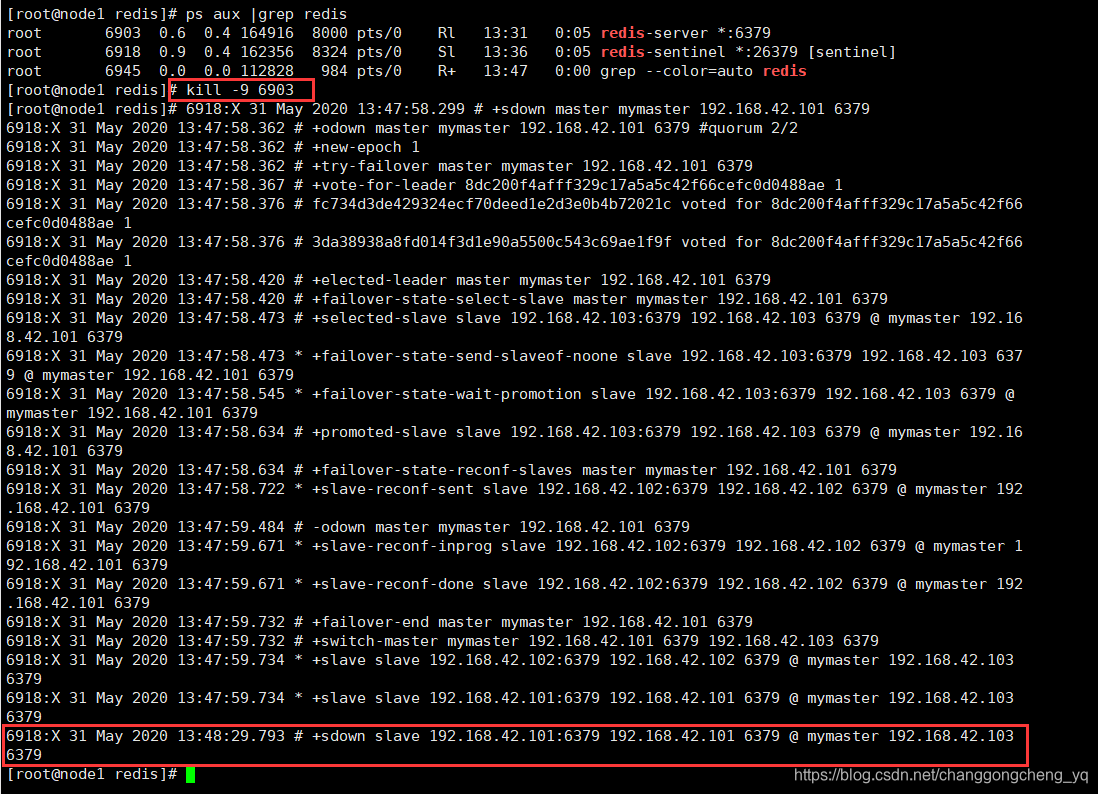Image resolution: width=1098 pixels, height=794 pixels.
Task: Click the +switch-master mymaster log line
Action: (x=443, y=640)
